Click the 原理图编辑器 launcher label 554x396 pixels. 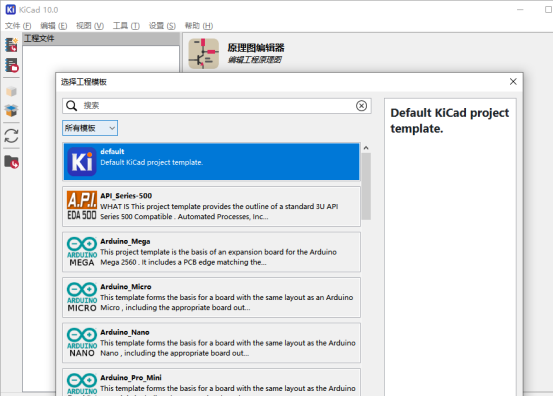(256, 48)
